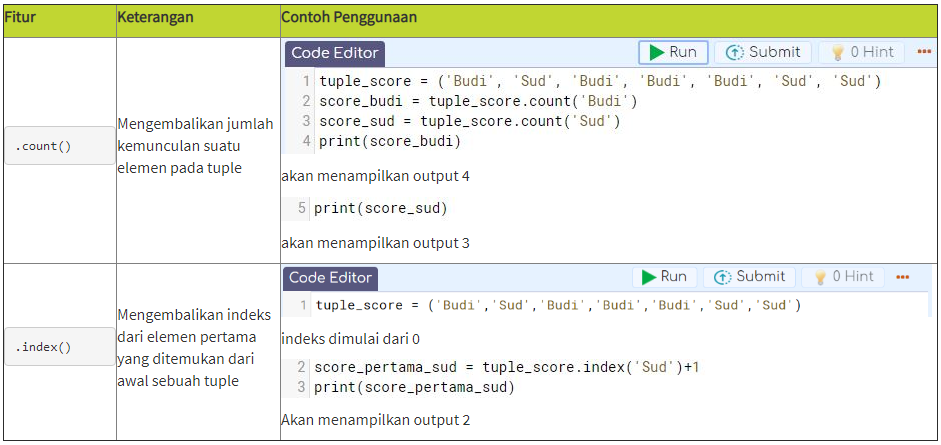Click the .count() feature code label
This screenshot has width=941, height=445.
[x=59, y=146]
